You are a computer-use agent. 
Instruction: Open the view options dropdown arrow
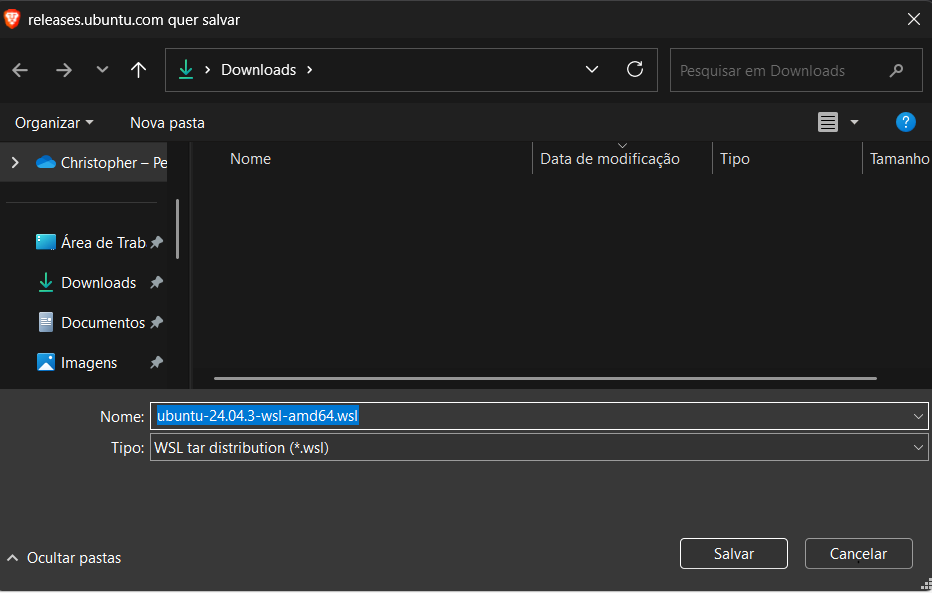(854, 122)
